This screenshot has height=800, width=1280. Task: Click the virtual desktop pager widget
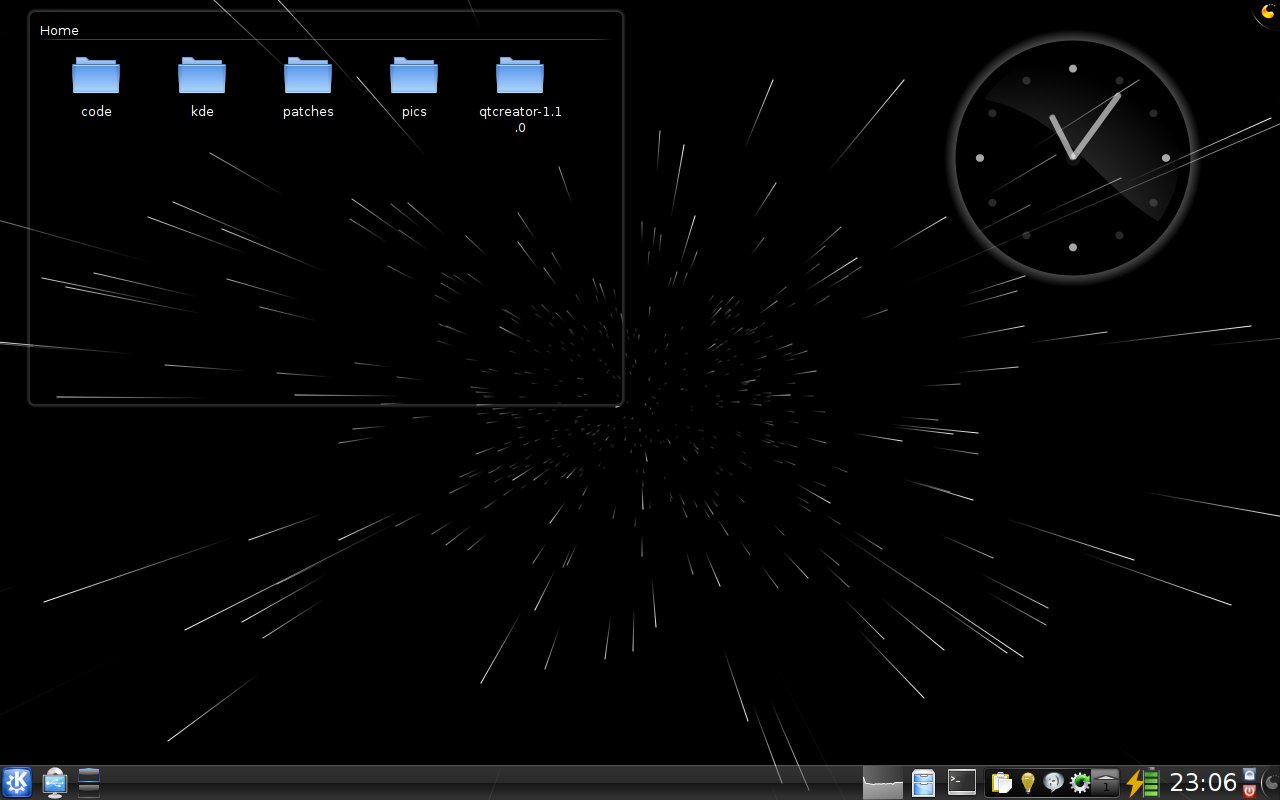click(x=89, y=782)
